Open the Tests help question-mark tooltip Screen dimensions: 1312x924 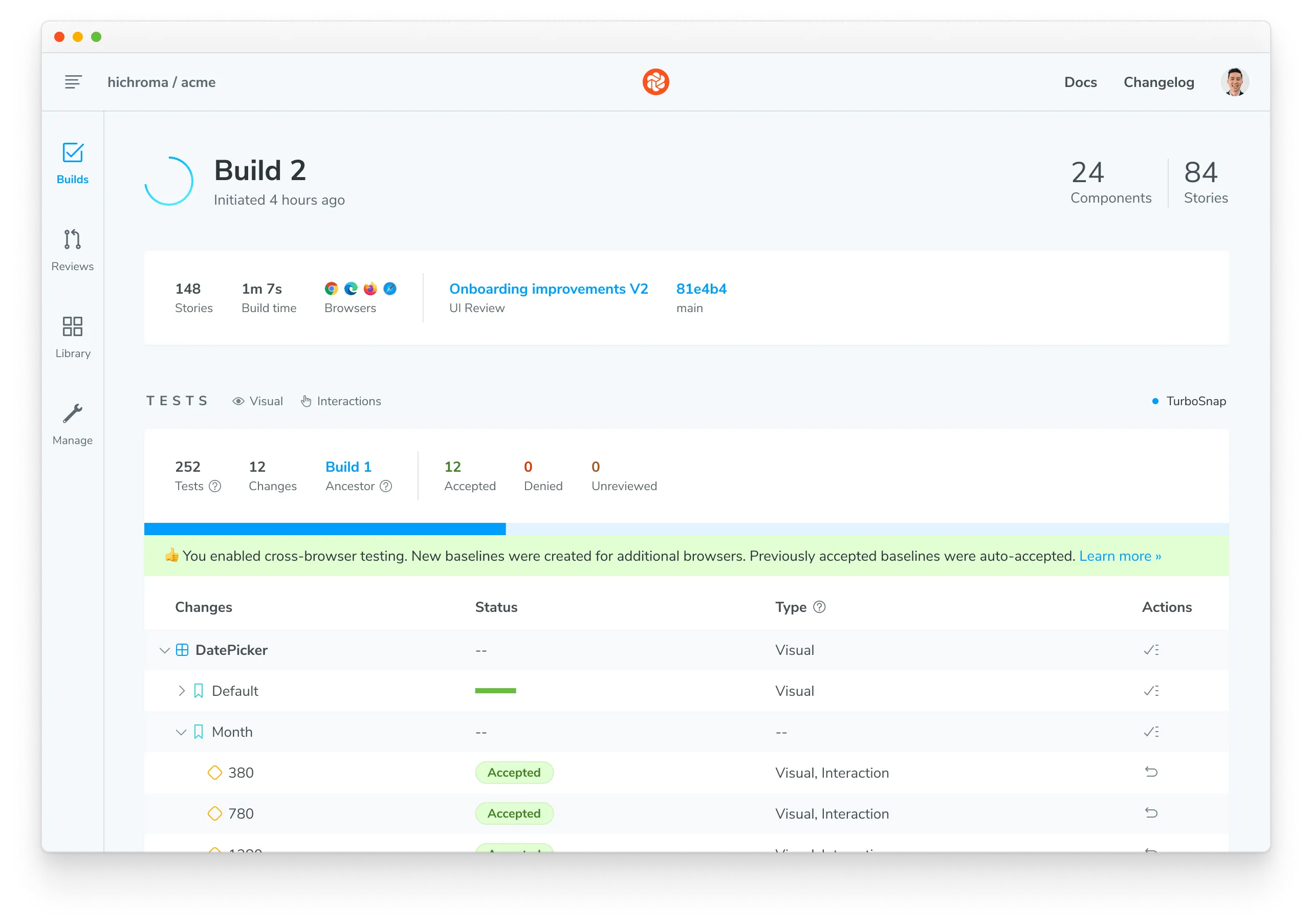pyautogui.click(x=215, y=486)
